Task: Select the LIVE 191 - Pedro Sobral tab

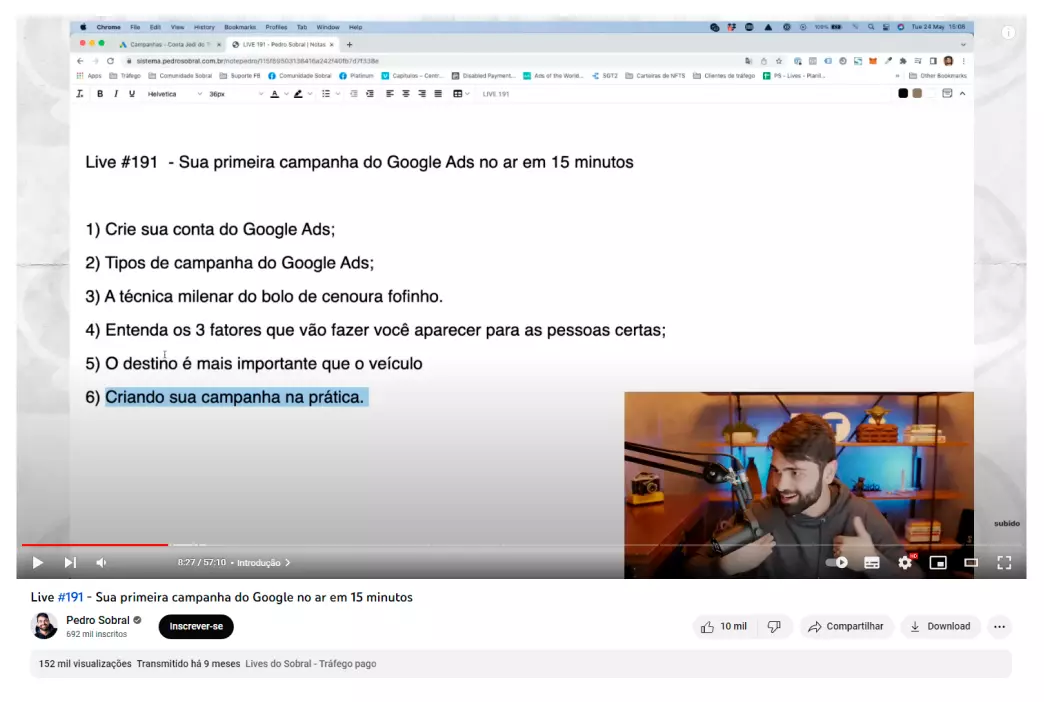Action: 283,45
